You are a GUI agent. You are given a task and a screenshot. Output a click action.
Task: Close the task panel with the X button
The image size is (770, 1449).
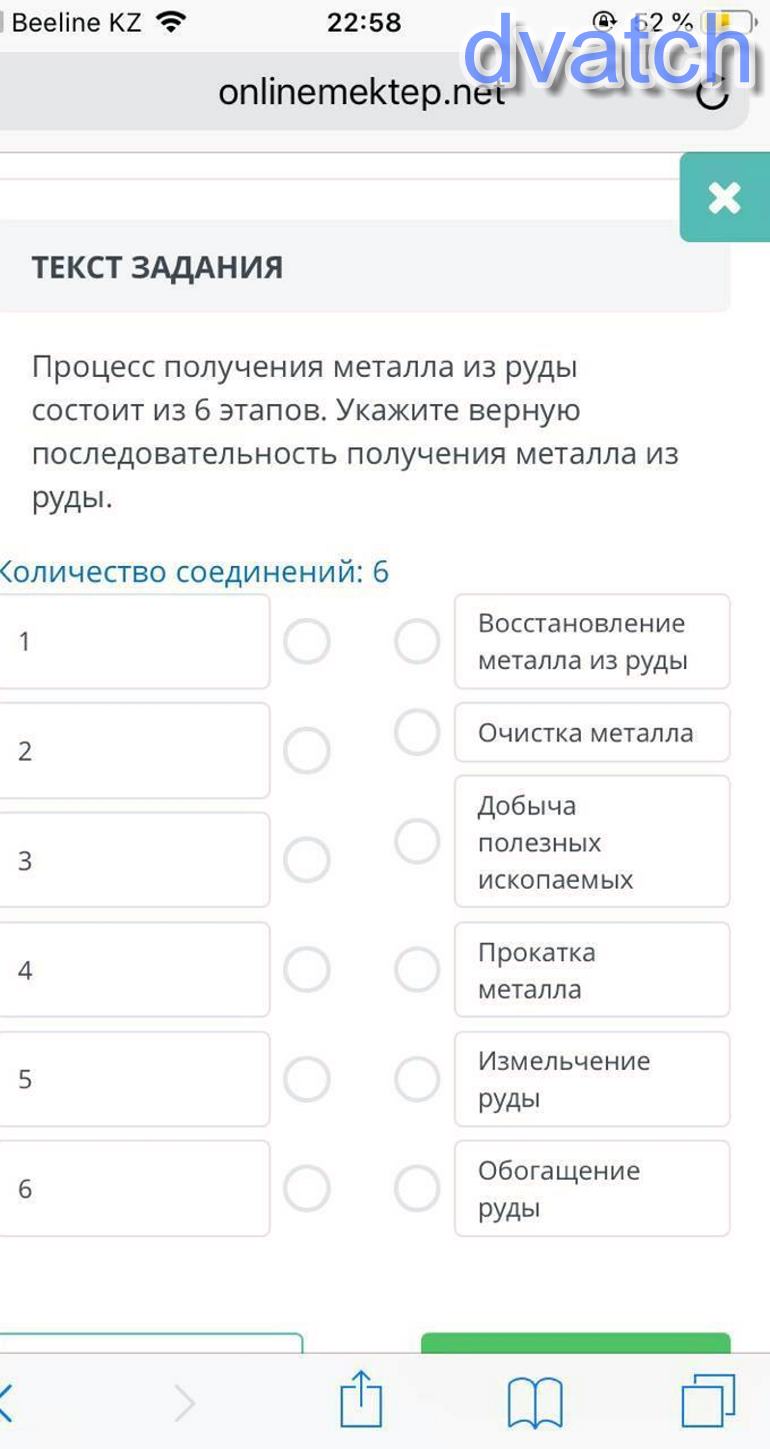(x=724, y=197)
